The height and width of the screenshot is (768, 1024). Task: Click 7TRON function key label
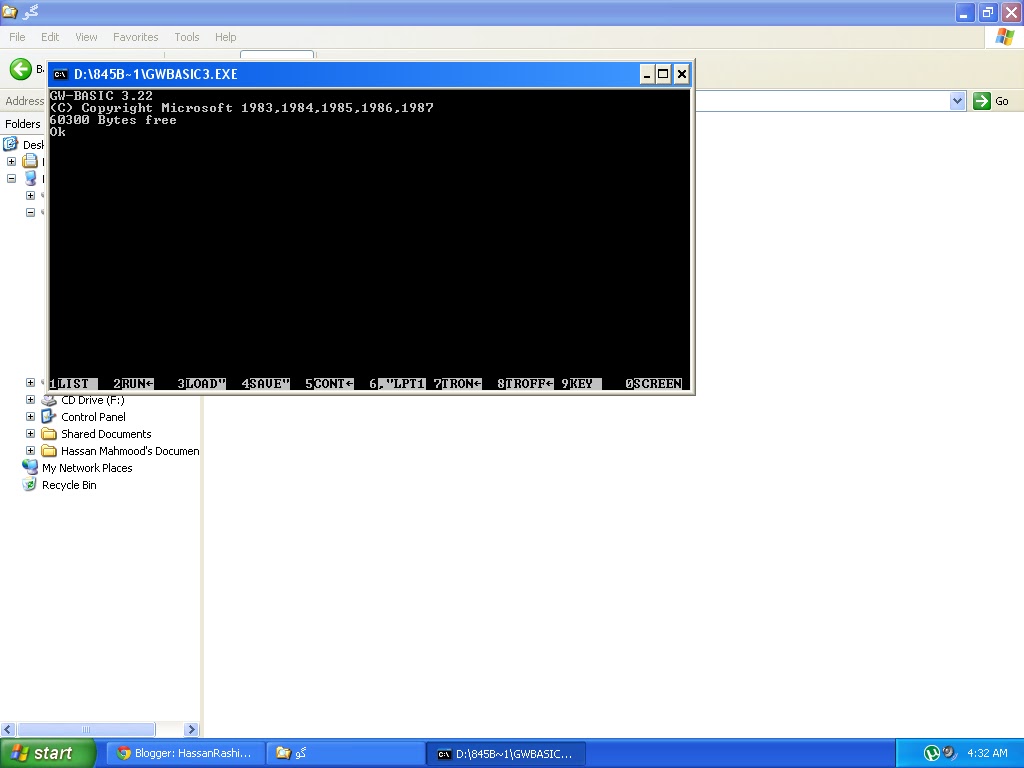[x=458, y=384]
